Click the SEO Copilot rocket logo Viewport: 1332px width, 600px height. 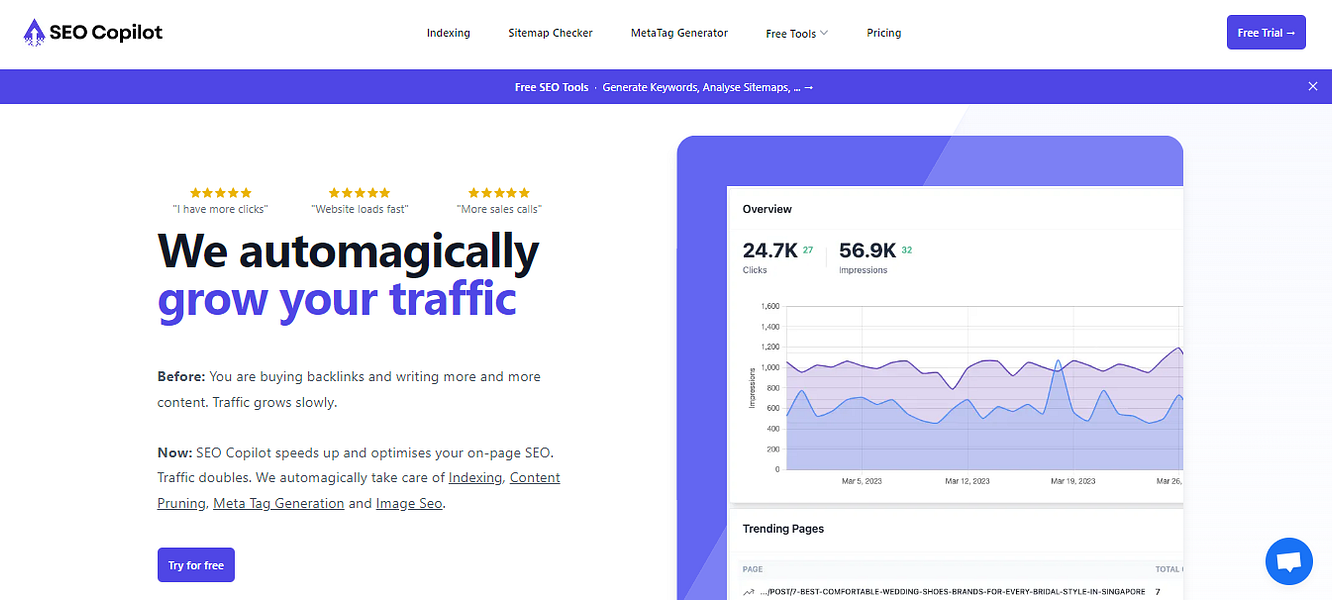click(35, 31)
